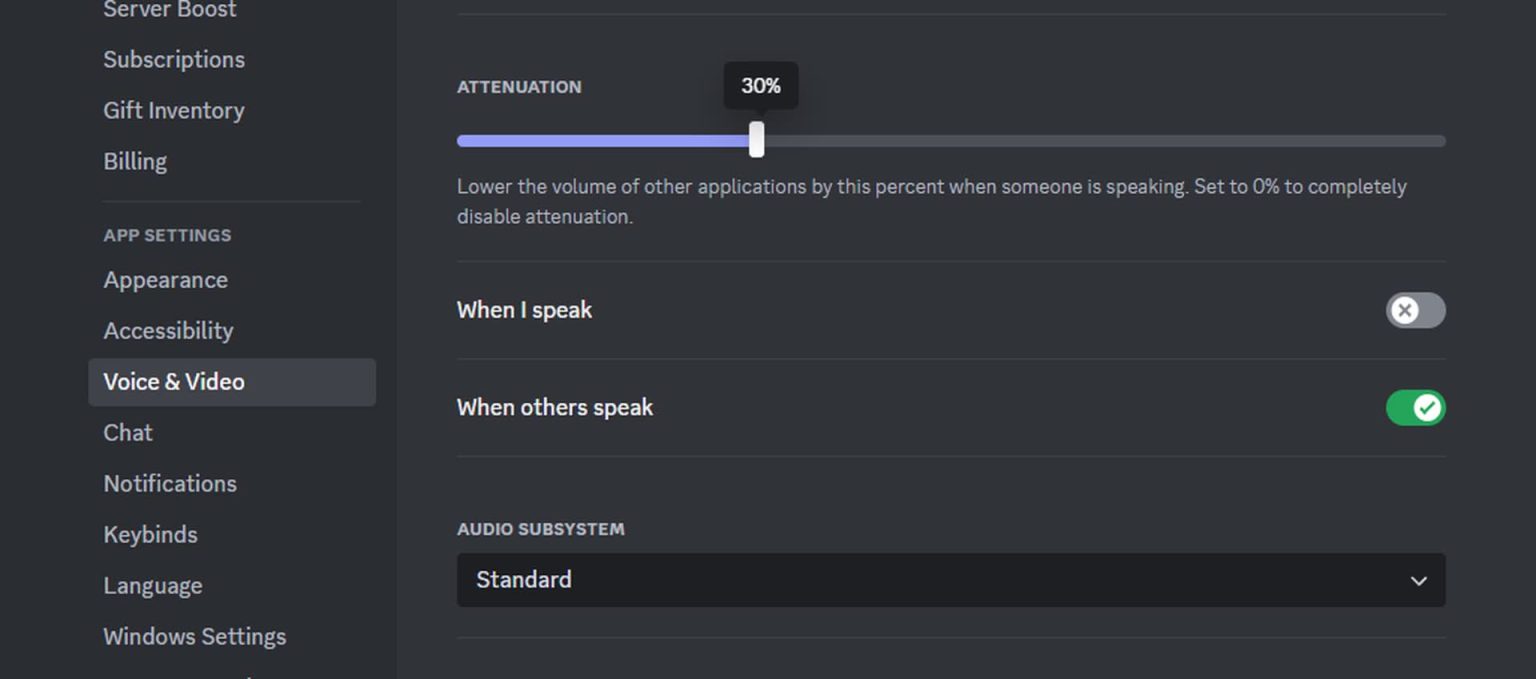
Task: Go to Notifications settings
Action: pyautogui.click(x=170, y=484)
